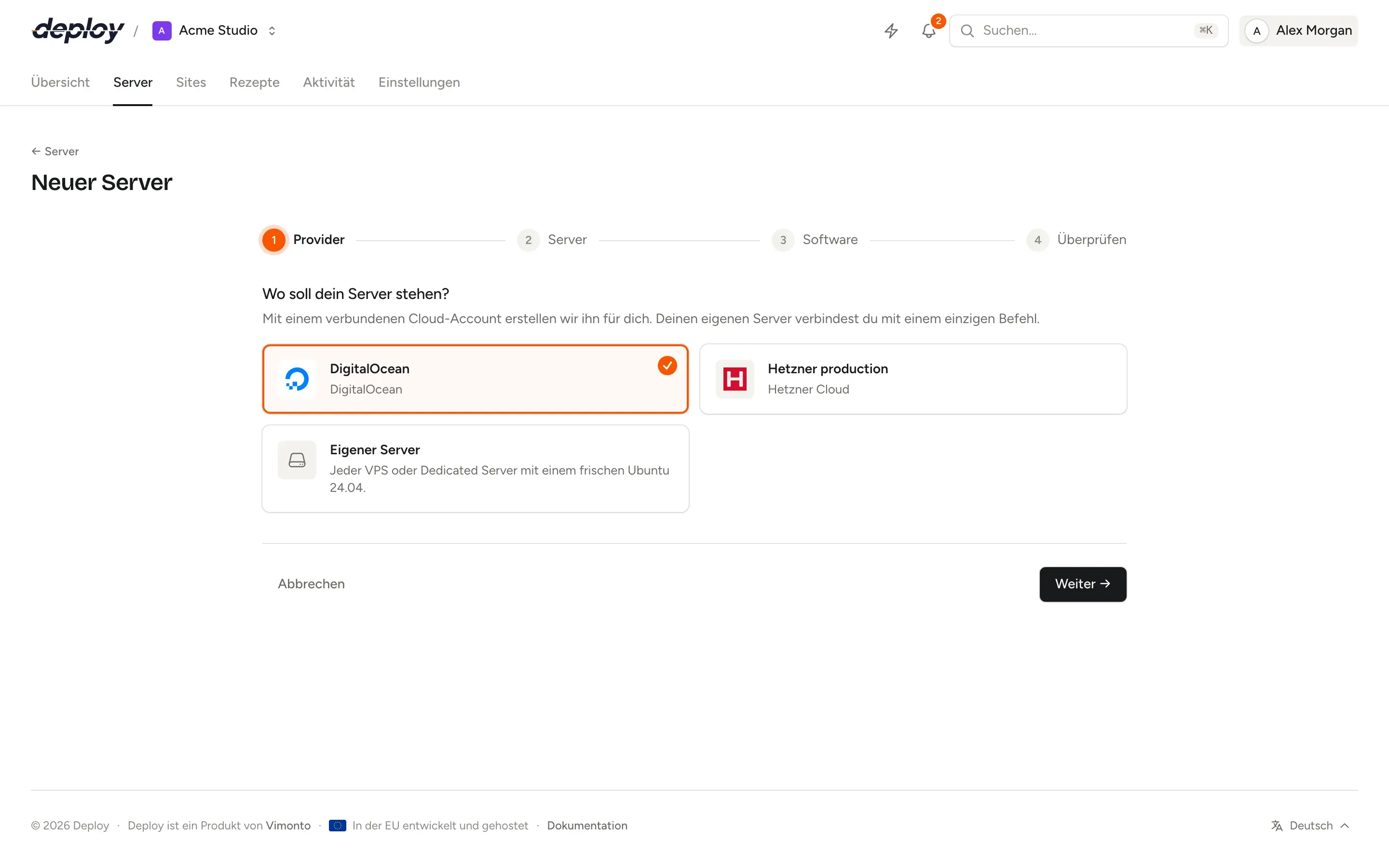
Task: Go to the Übersicht tab
Action: (x=60, y=82)
